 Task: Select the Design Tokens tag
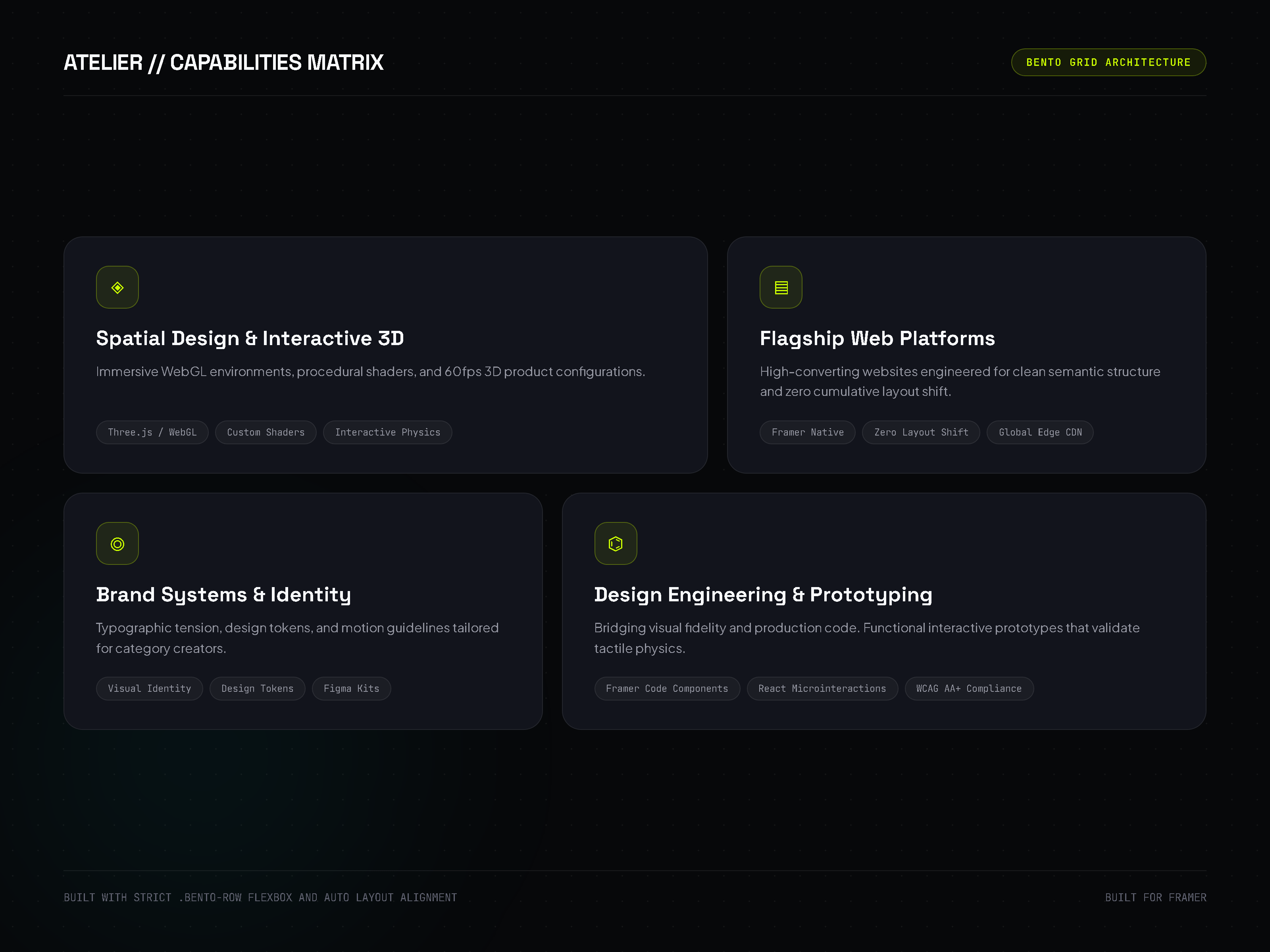click(257, 689)
